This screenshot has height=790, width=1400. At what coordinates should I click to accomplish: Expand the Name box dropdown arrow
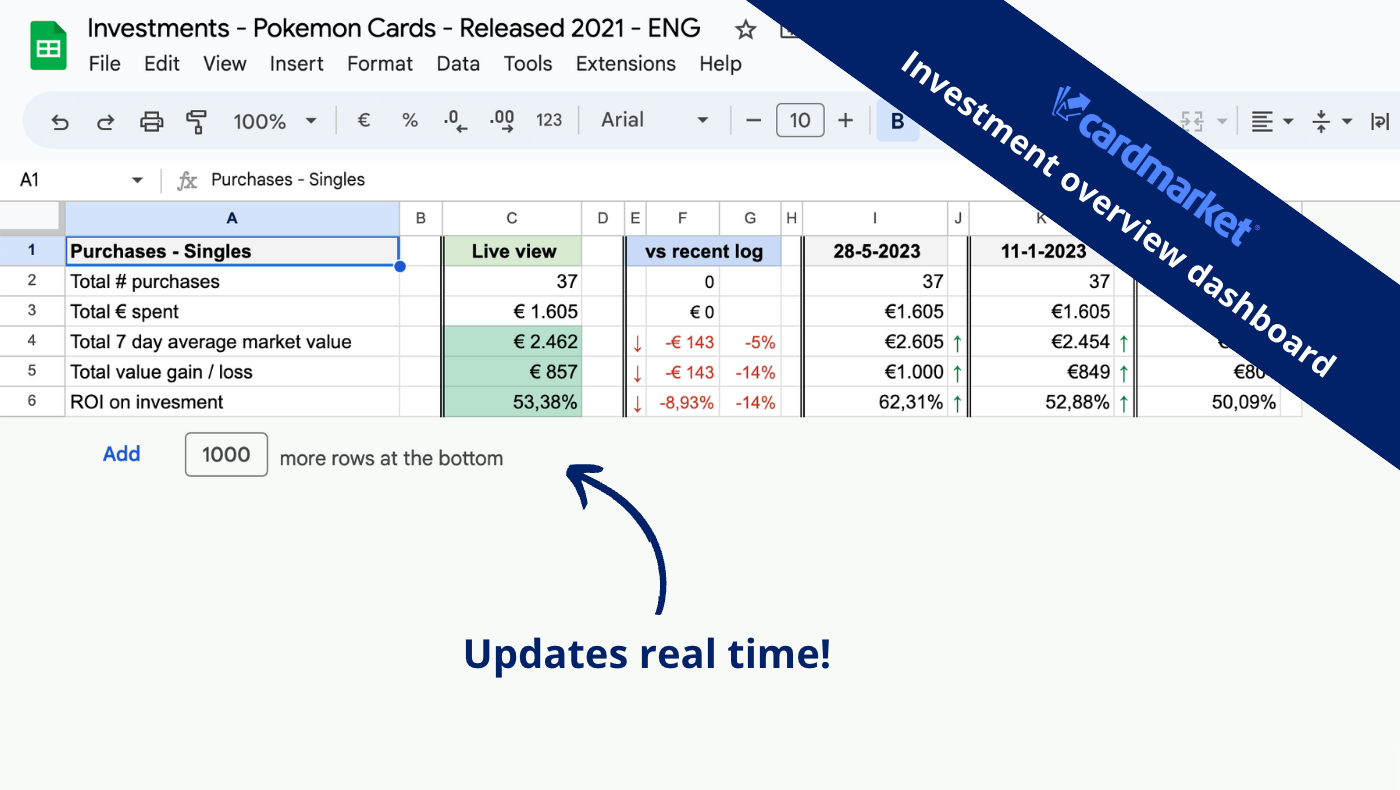[x=137, y=180]
